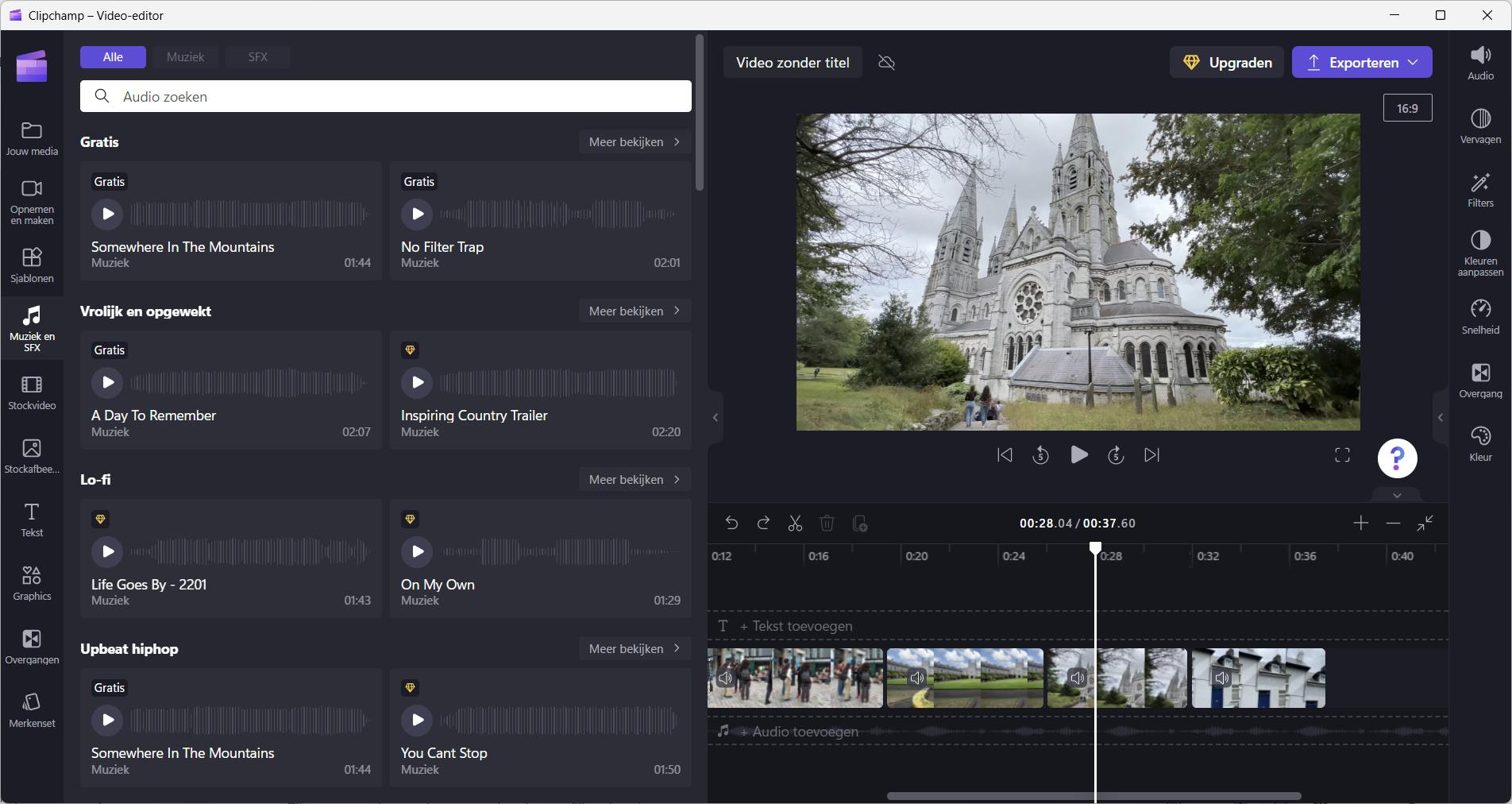Collapse the left media panel arrow
Image resolution: width=1512 pixels, height=804 pixels.
click(x=715, y=418)
